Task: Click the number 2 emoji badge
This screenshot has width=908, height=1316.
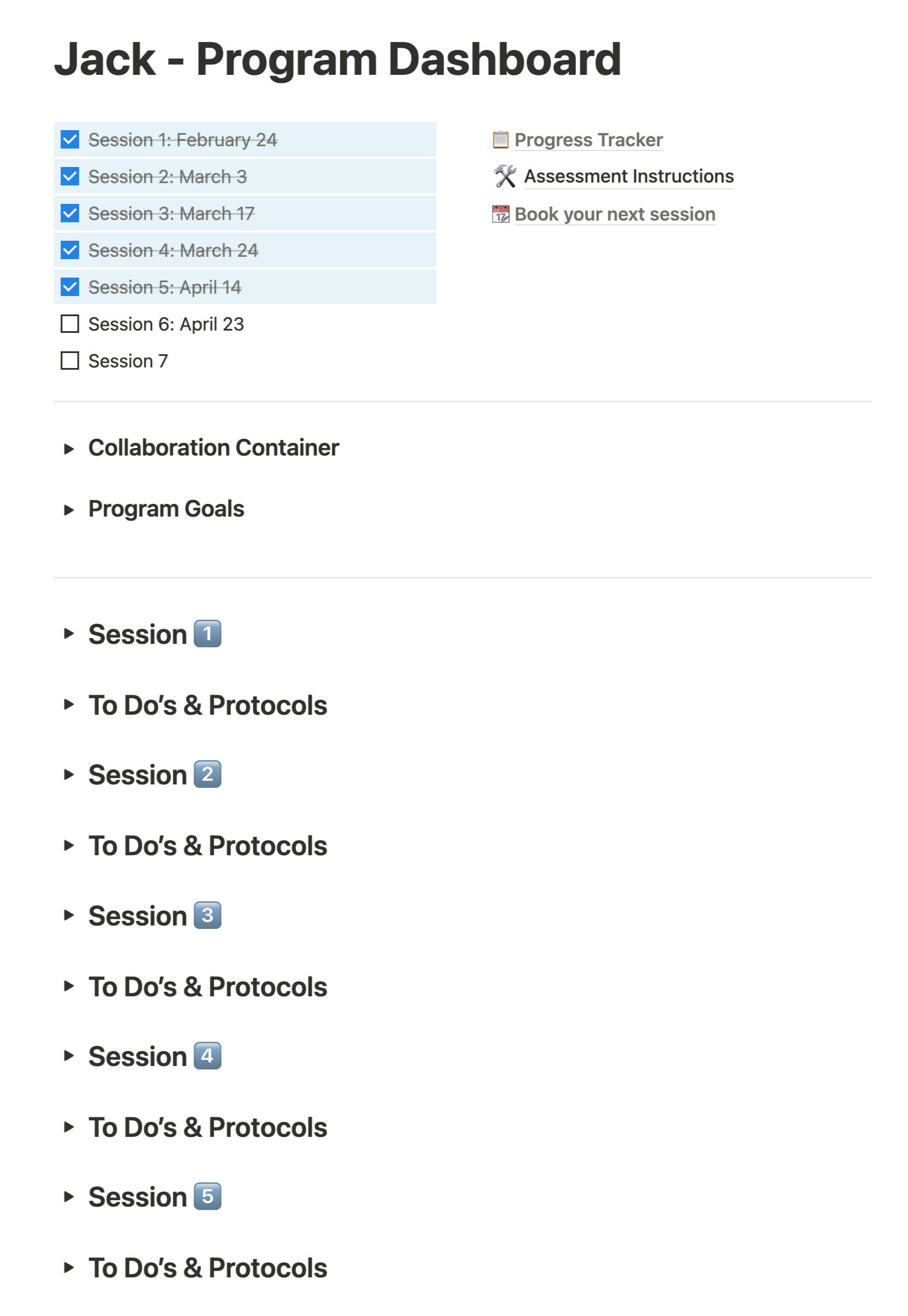Action: pyautogui.click(x=207, y=775)
